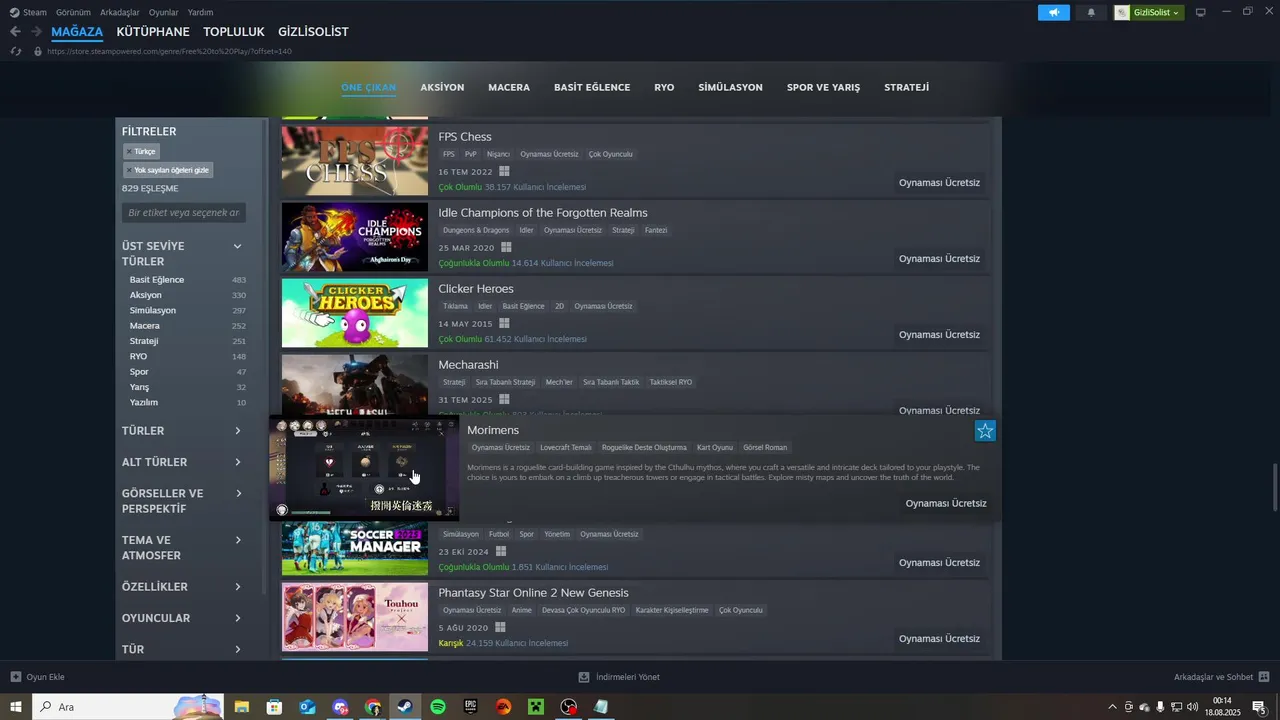Open Spotify from the taskbar
Screen dimensions: 1280x720
click(437, 707)
